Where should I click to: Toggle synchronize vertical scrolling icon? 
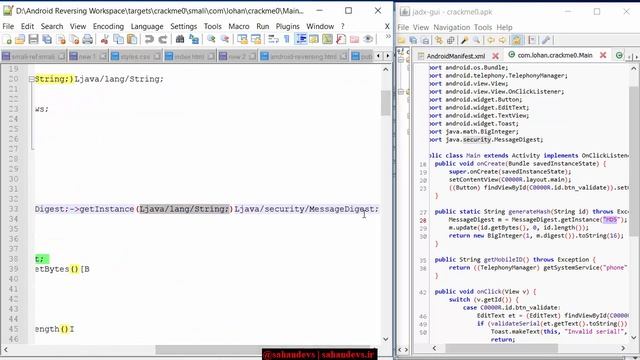click(x=242, y=39)
